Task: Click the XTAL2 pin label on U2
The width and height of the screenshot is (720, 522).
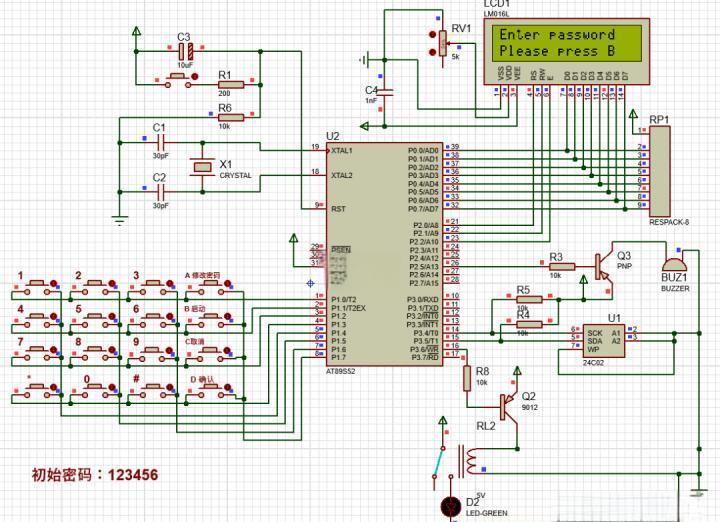Action: (x=342, y=175)
